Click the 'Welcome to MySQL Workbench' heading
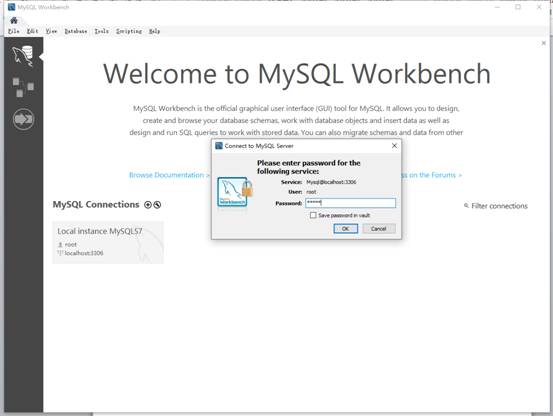 pyautogui.click(x=297, y=74)
